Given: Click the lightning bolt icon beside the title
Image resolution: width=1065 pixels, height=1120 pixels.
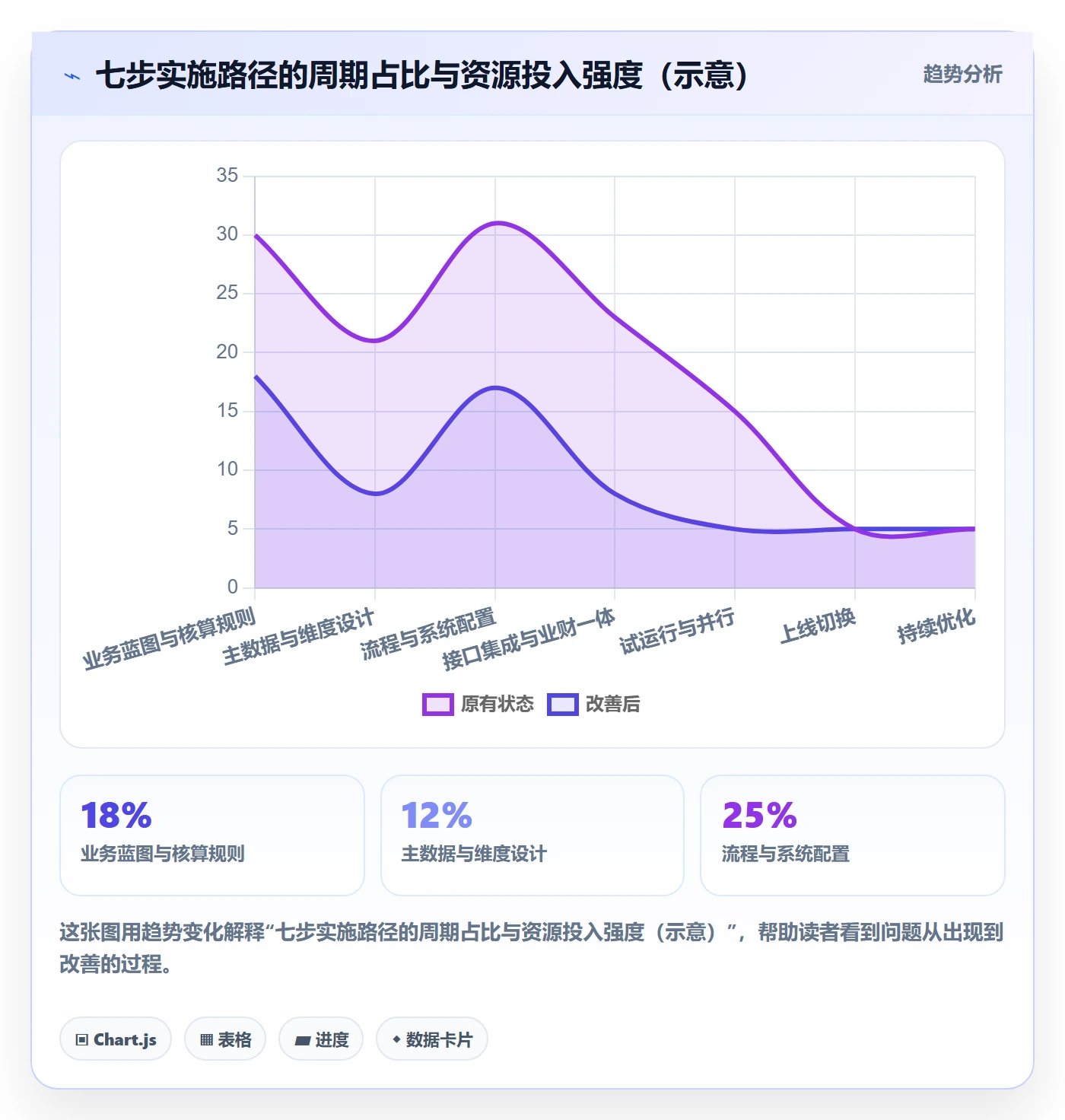Looking at the screenshot, I should (72, 76).
